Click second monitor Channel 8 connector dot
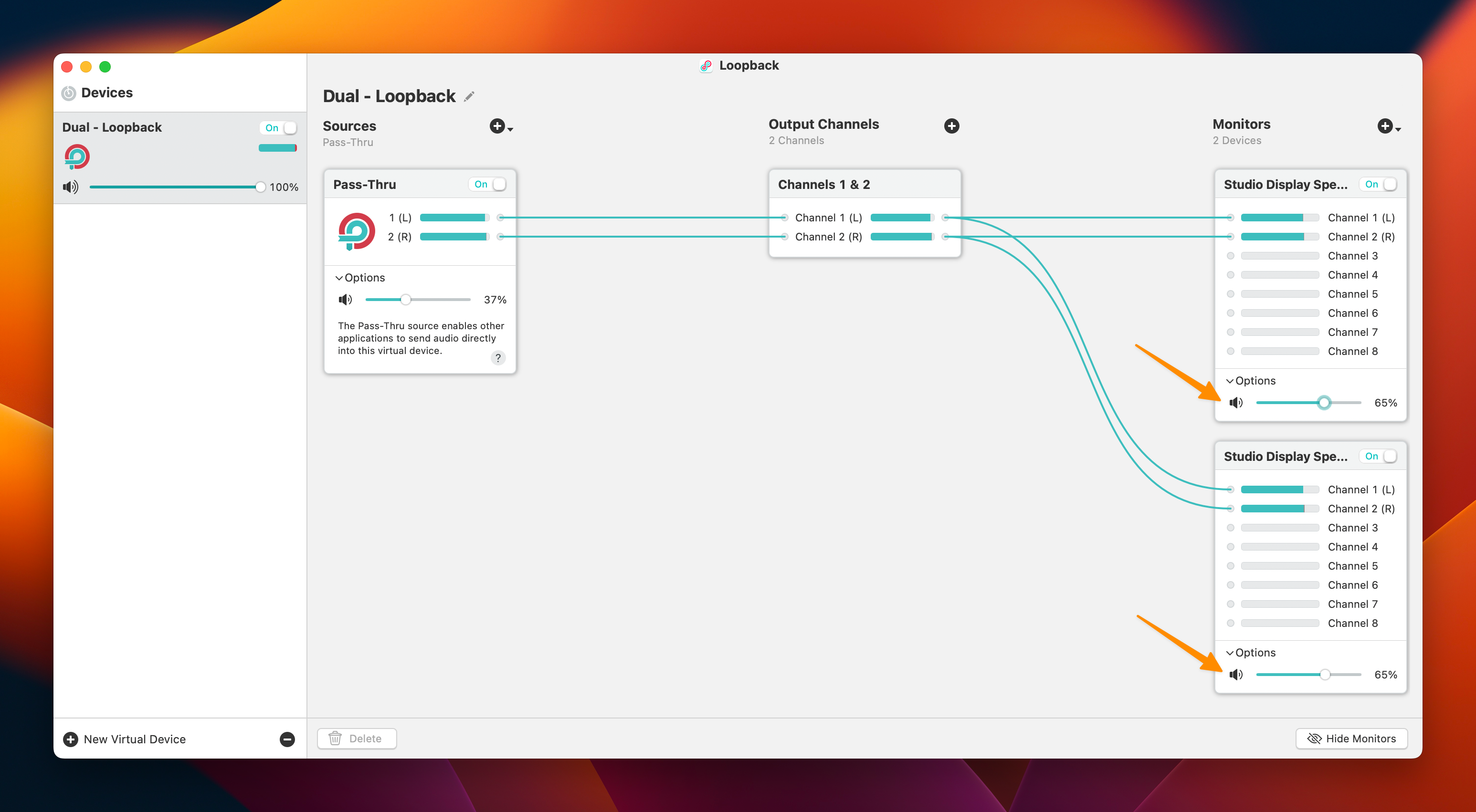The width and height of the screenshot is (1476, 812). pos(1230,623)
